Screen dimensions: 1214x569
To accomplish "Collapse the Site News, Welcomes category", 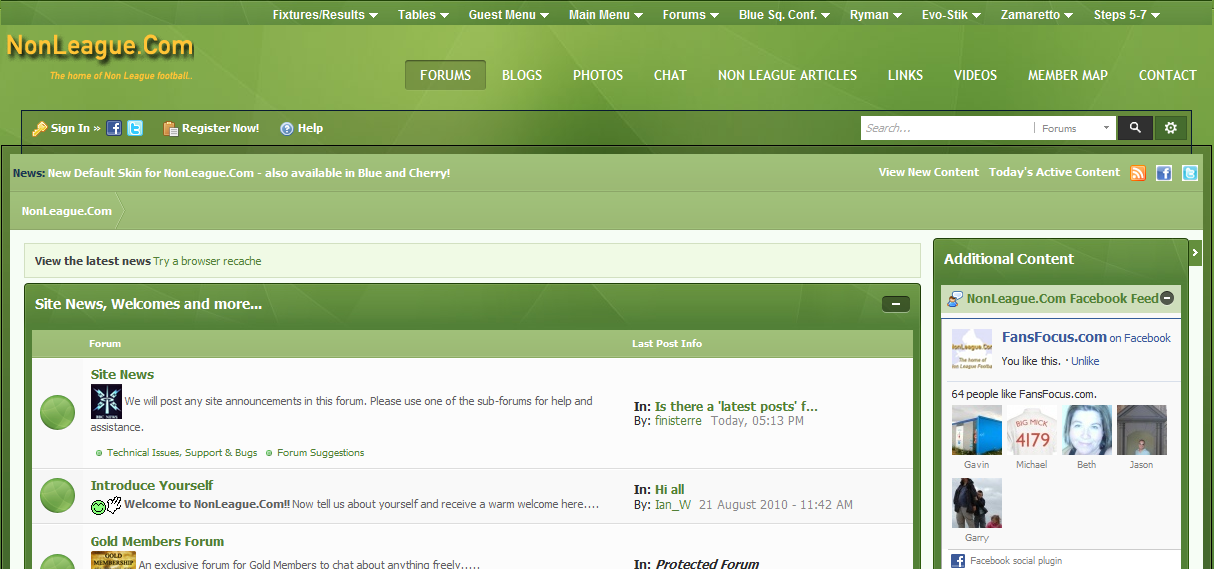I will coord(896,304).
